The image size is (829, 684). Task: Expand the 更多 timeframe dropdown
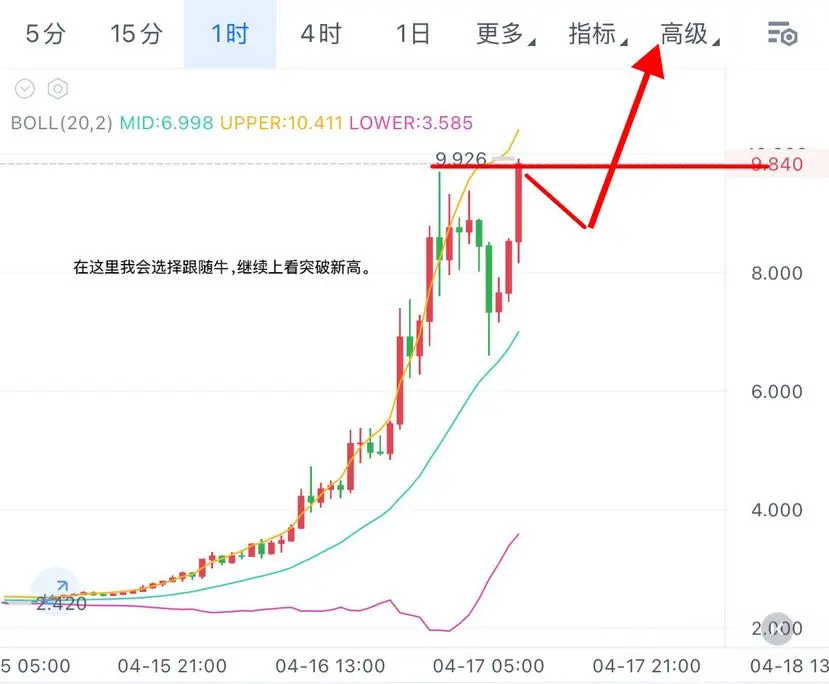pyautogui.click(x=505, y=34)
